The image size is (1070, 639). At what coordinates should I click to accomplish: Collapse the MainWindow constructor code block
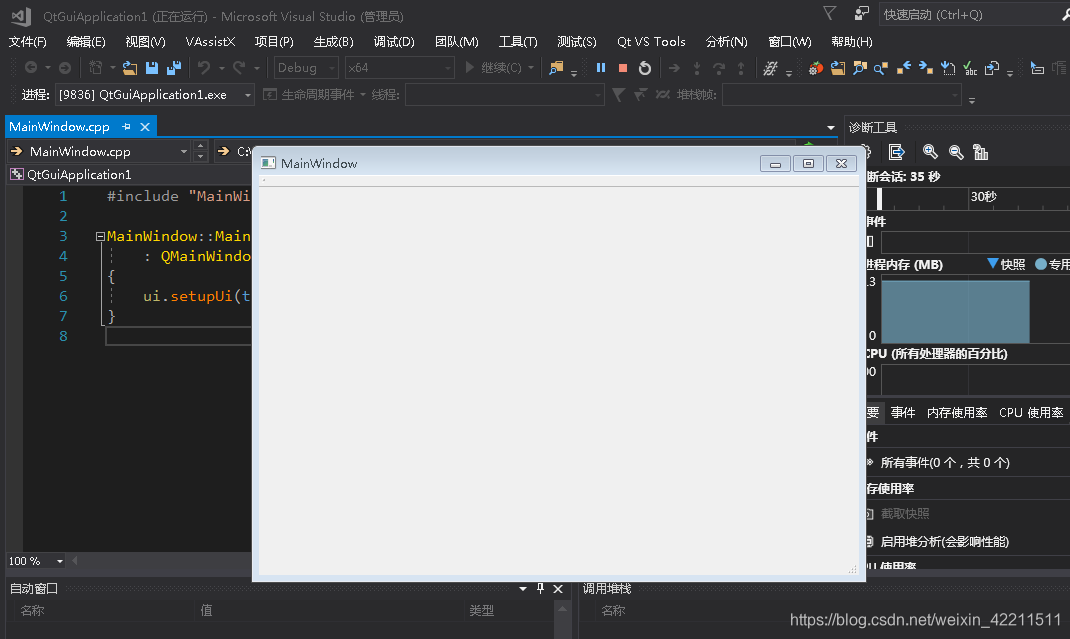pos(100,236)
